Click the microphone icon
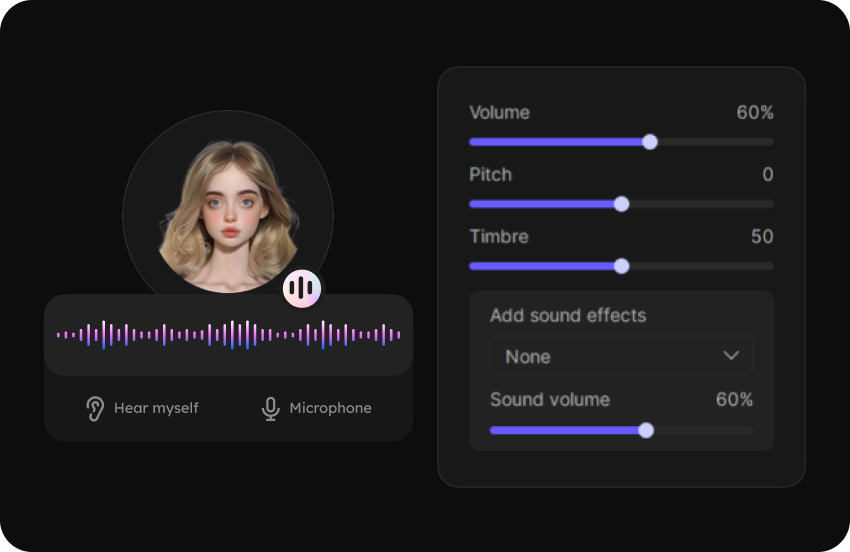 coord(270,408)
